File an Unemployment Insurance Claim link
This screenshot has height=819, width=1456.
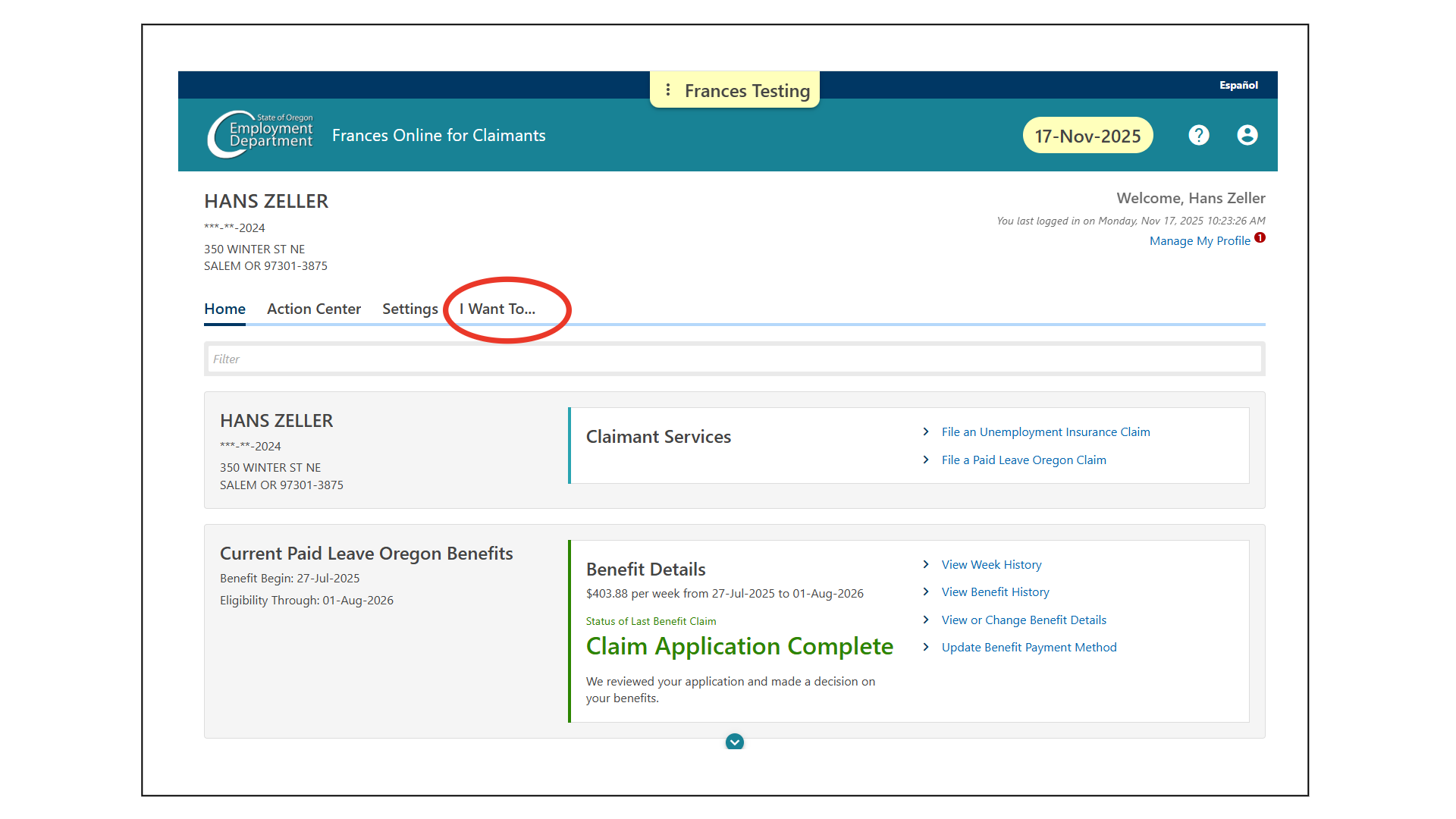click(x=1046, y=431)
